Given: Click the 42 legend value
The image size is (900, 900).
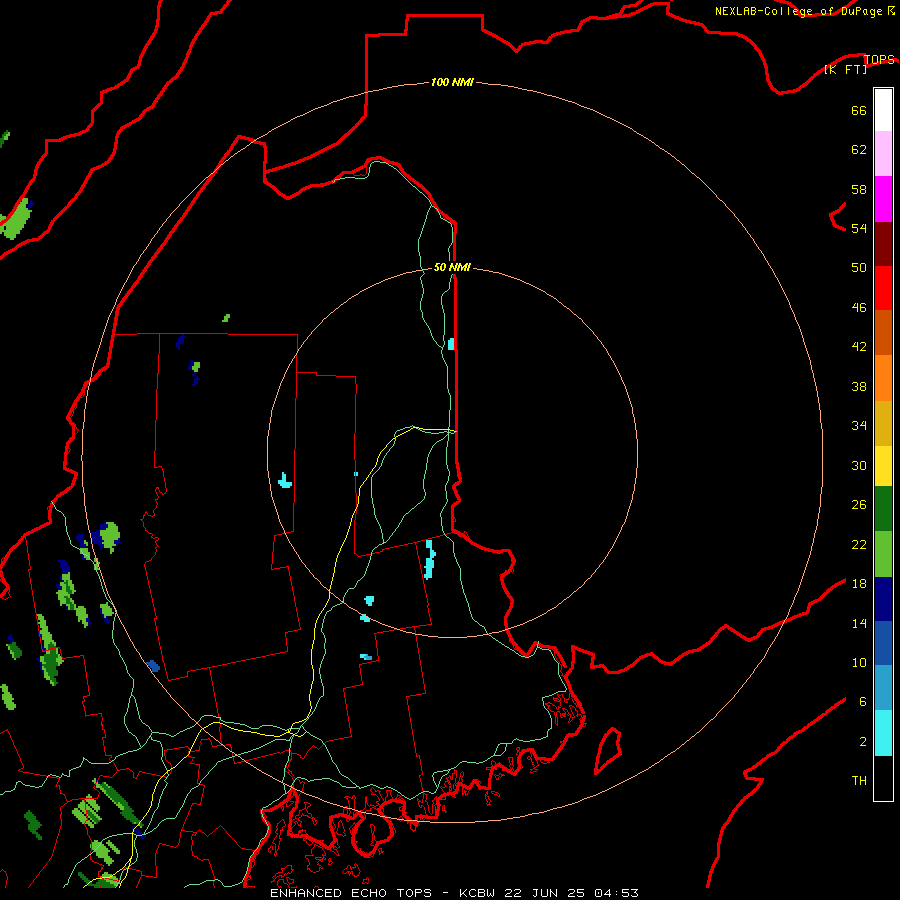Looking at the screenshot, I should (859, 347).
